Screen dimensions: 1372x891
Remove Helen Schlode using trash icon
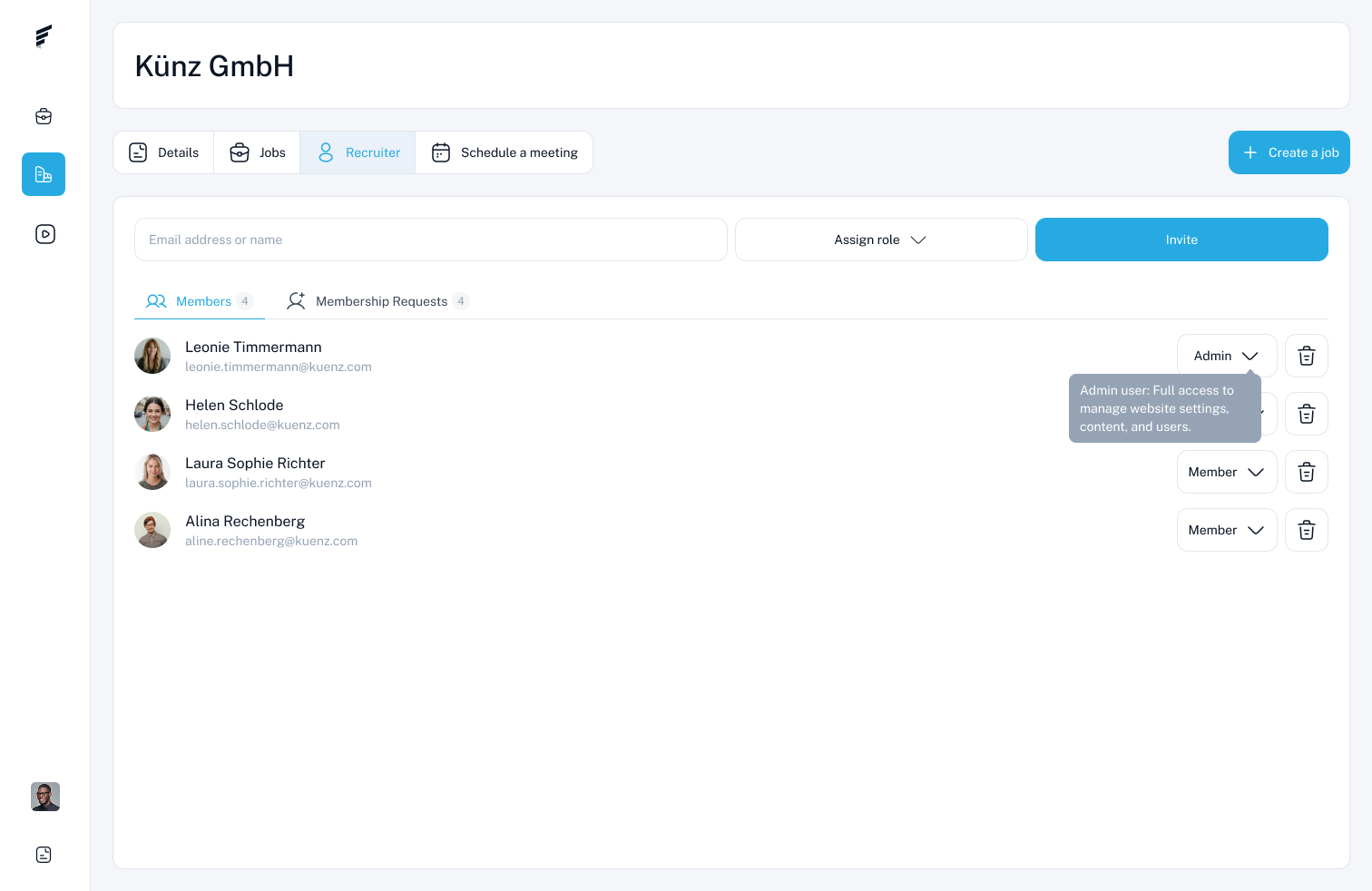(1307, 414)
